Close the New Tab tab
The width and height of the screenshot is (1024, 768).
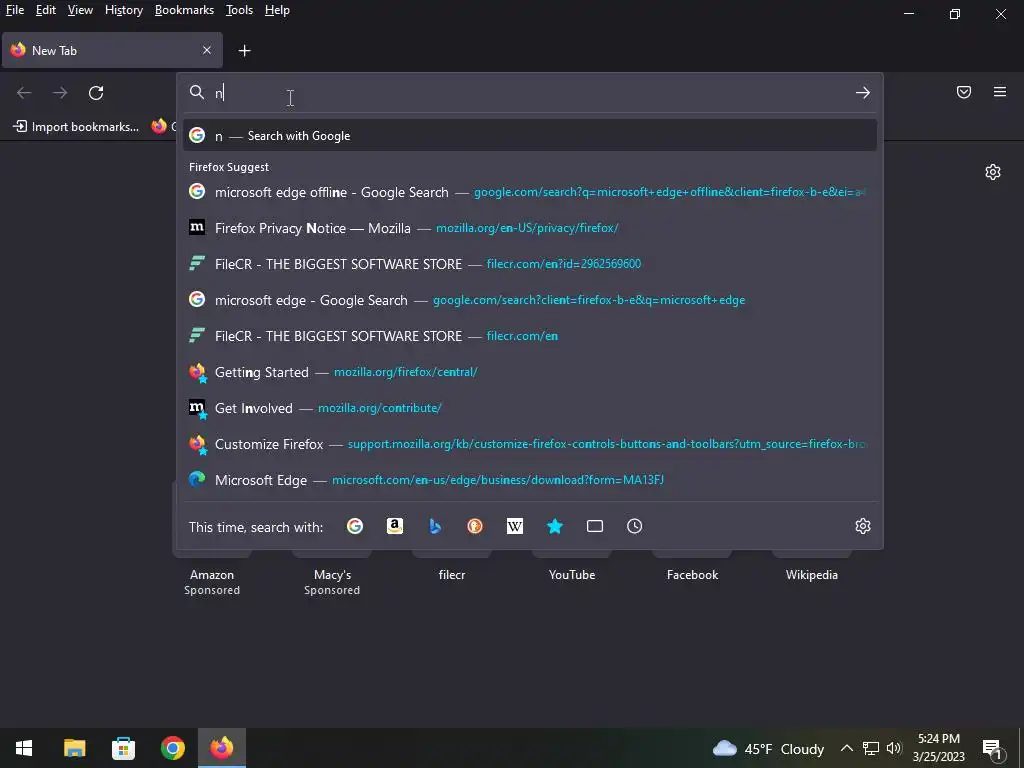207,50
